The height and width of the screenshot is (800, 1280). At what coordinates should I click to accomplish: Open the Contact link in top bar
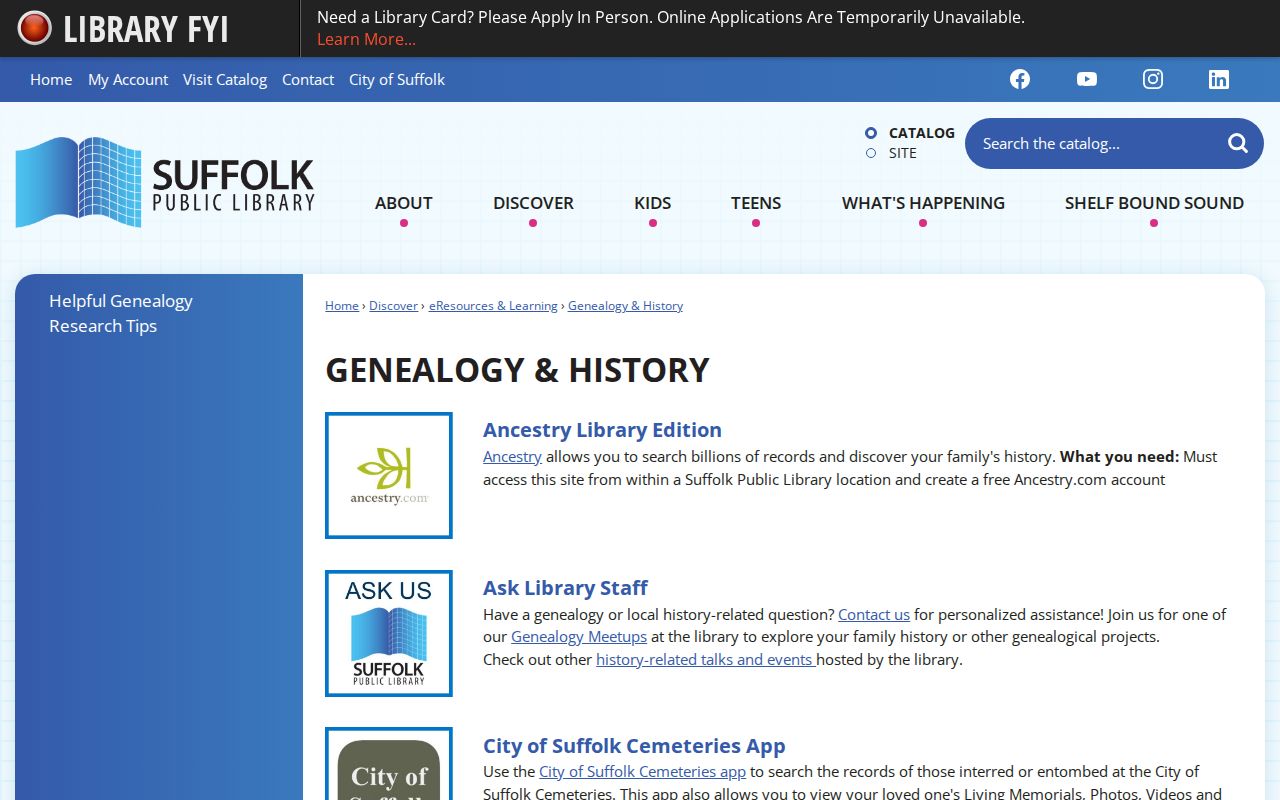pyautogui.click(x=308, y=80)
